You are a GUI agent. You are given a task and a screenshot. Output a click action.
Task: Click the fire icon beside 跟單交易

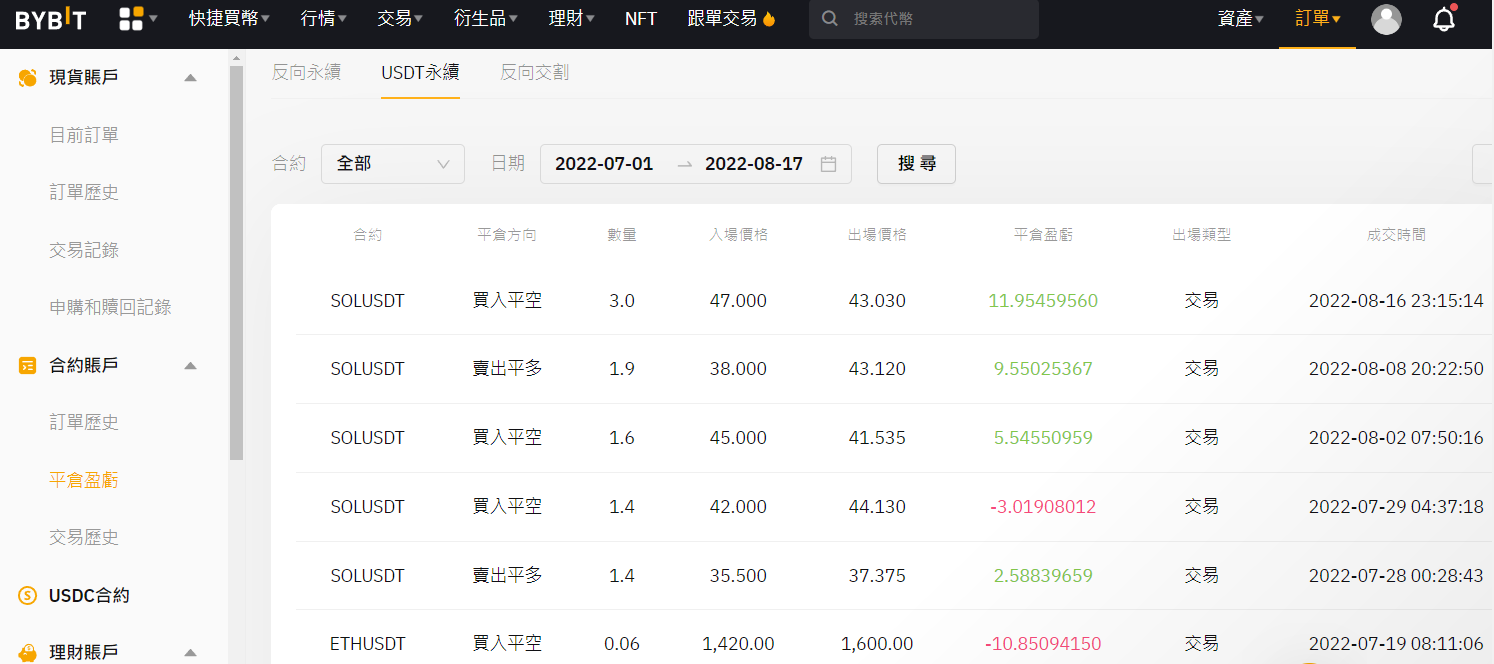769,19
